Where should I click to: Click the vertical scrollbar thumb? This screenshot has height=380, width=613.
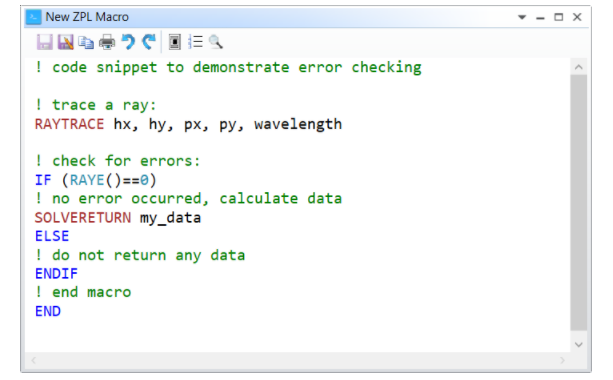coord(579,203)
